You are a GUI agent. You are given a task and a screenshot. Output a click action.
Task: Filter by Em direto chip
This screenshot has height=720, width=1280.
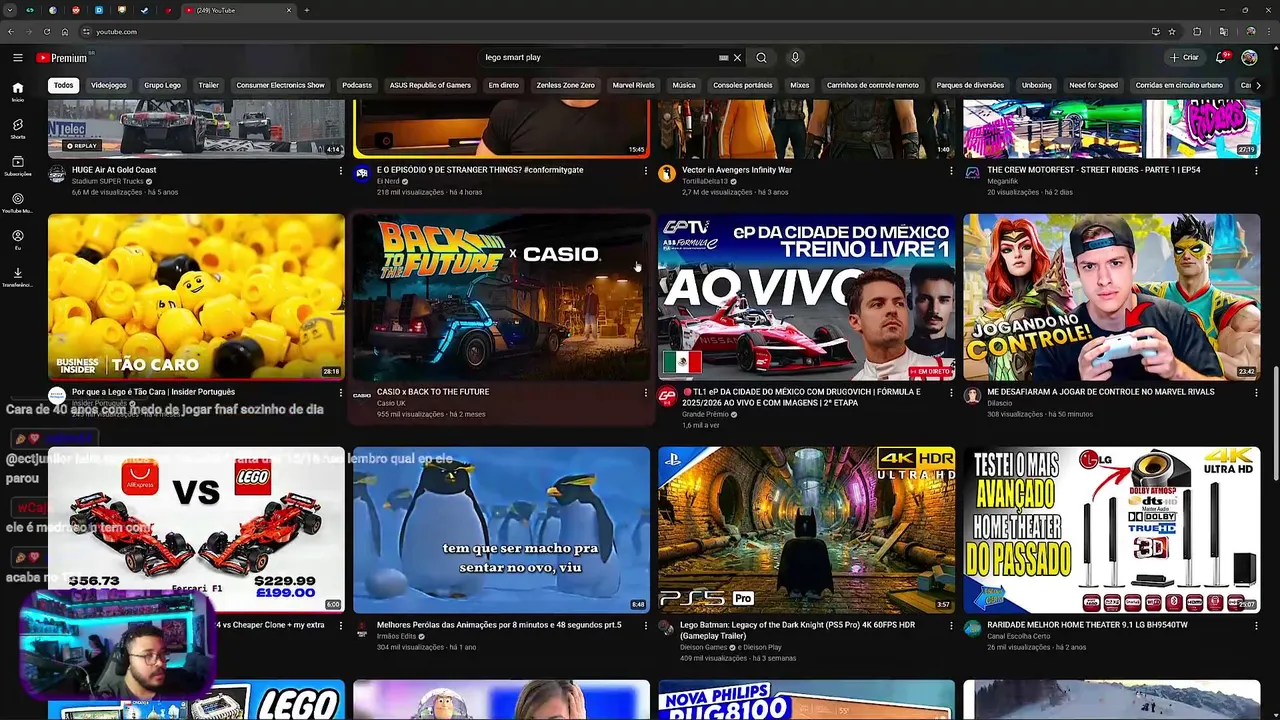pyautogui.click(x=504, y=85)
